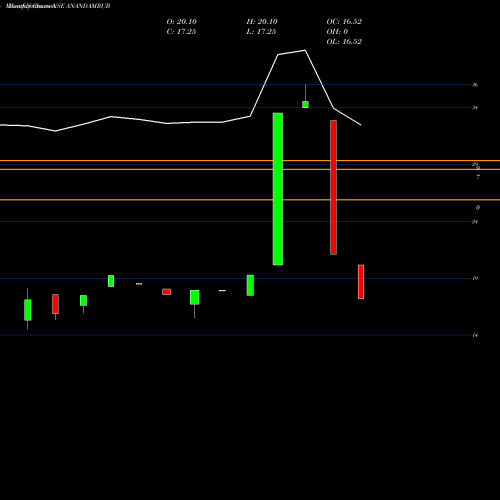Click the open value 'O: 20.10'
The image size is (500, 500).
pyautogui.click(x=182, y=22)
